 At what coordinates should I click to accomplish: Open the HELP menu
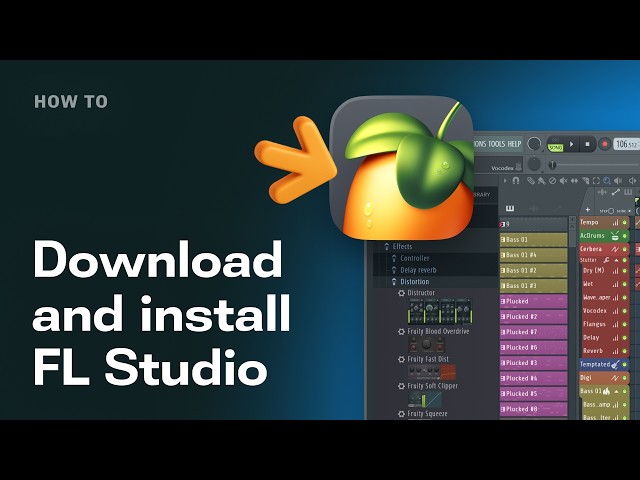pyautogui.click(x=514, y=144)
